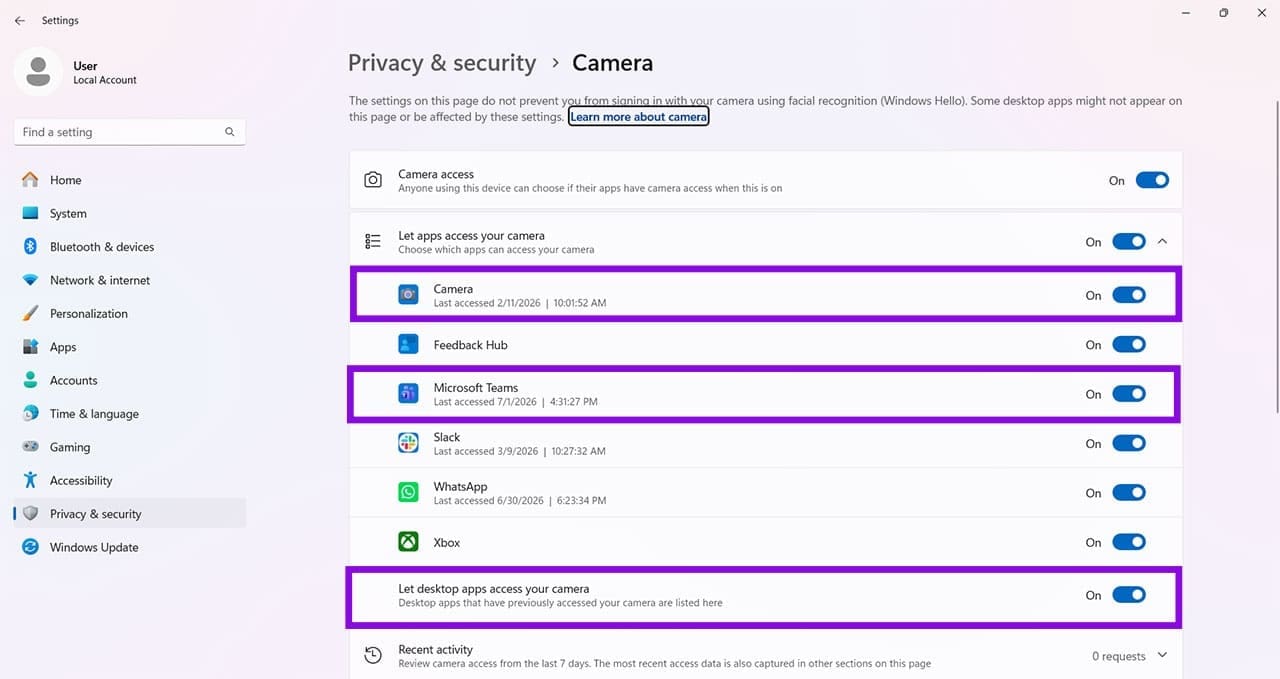Image resolution: width=1280 pixels, height=679 pixels.
Task: Toggle camera access for Feedback Hub
Action: point(1129,344)
